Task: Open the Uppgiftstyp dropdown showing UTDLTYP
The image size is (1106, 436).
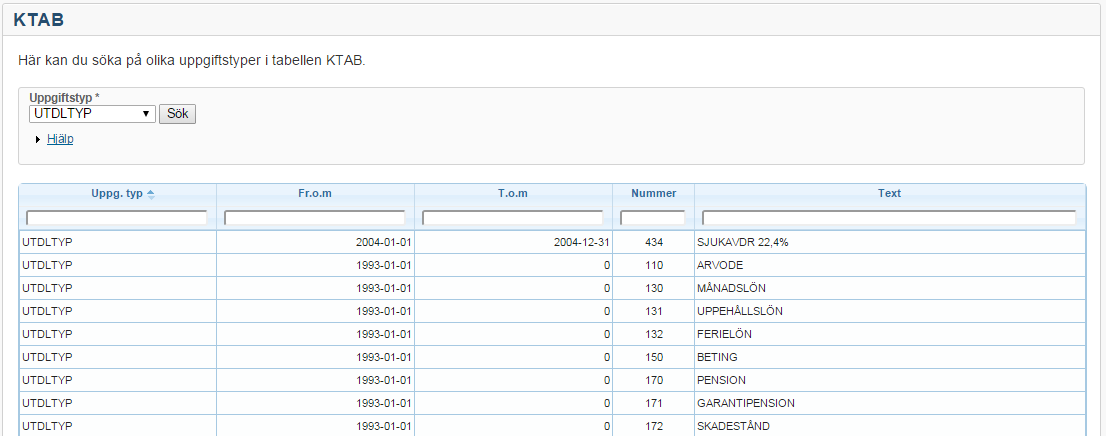Action: pos(92,114)
